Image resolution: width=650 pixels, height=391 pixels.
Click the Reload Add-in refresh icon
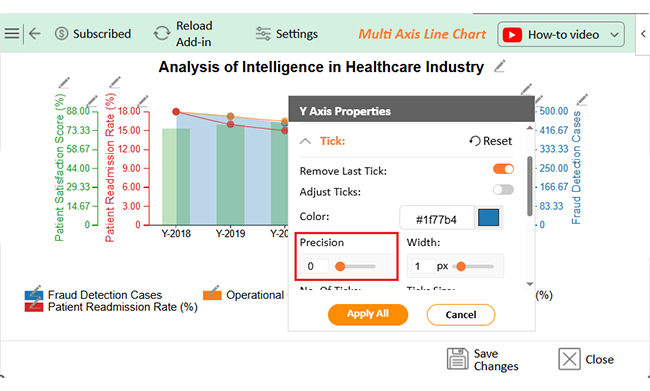pyautogui.click(x=162, y=34)
